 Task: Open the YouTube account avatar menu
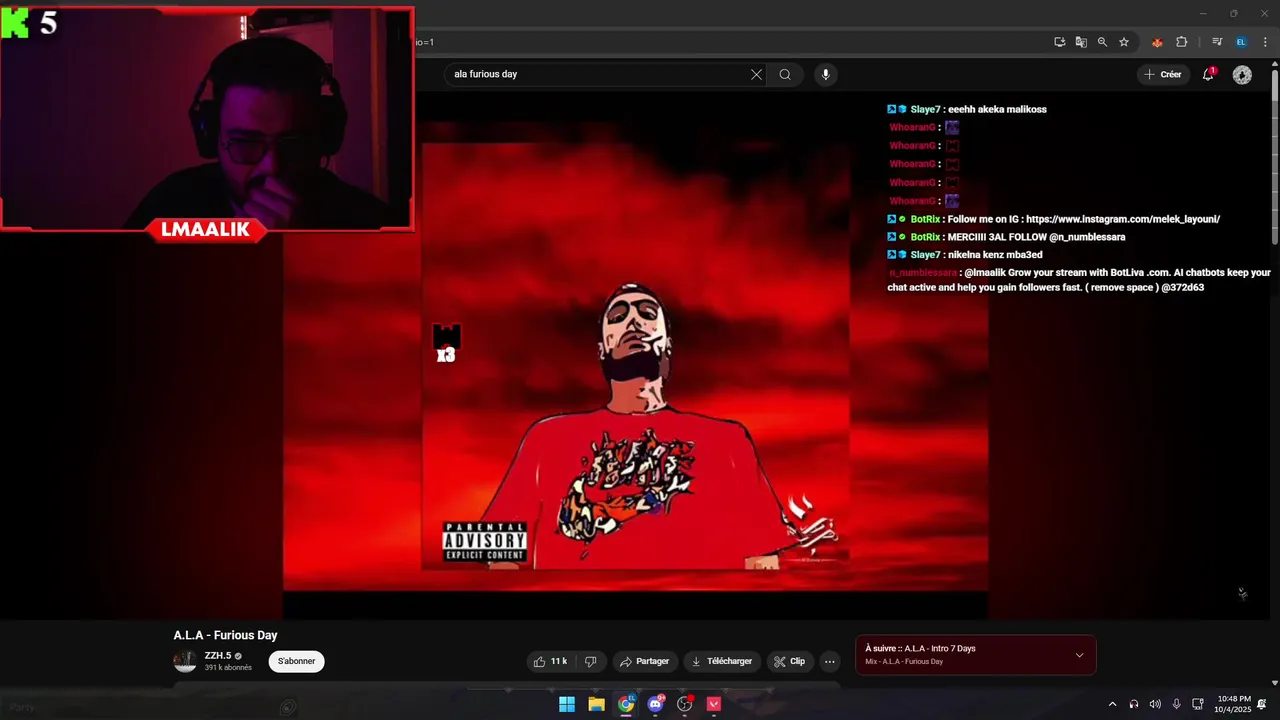(x=1242, y=75)
